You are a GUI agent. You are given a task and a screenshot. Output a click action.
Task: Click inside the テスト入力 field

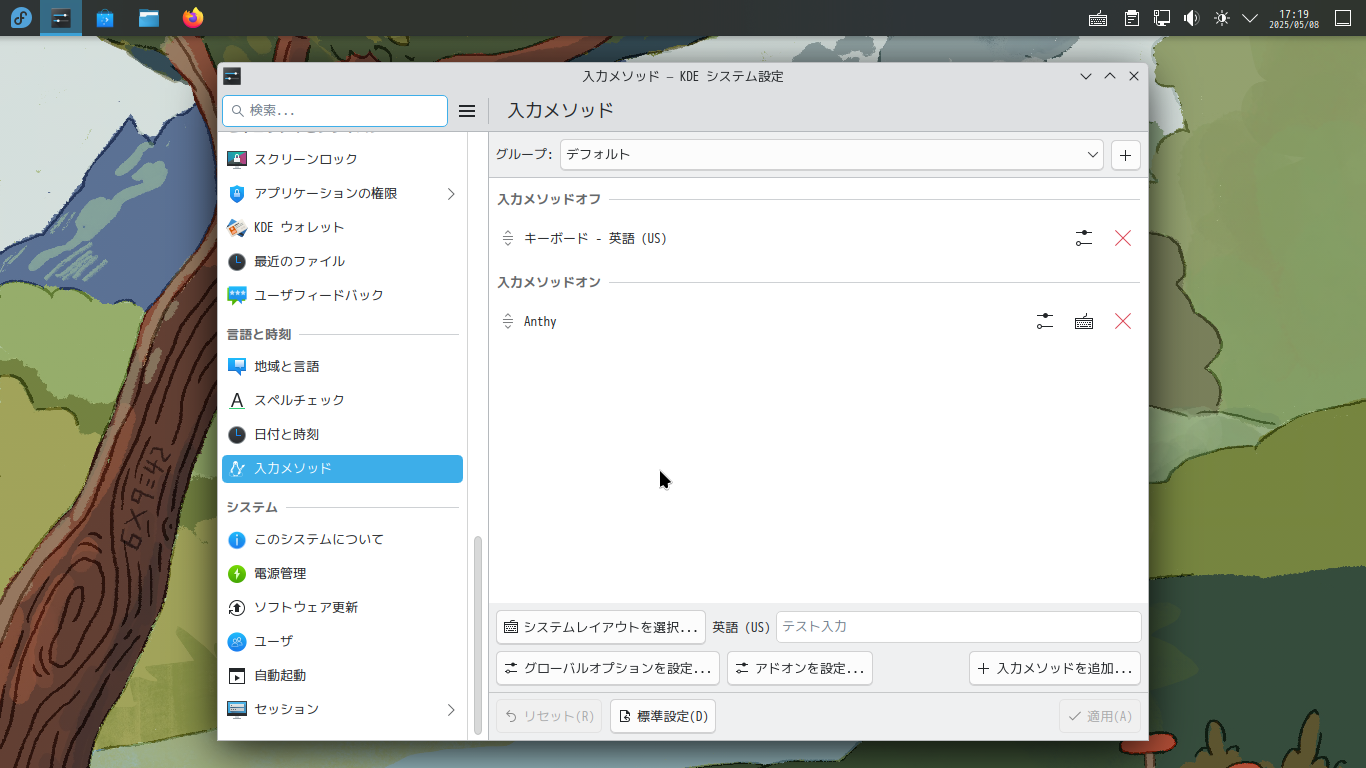tap(958, 627)
